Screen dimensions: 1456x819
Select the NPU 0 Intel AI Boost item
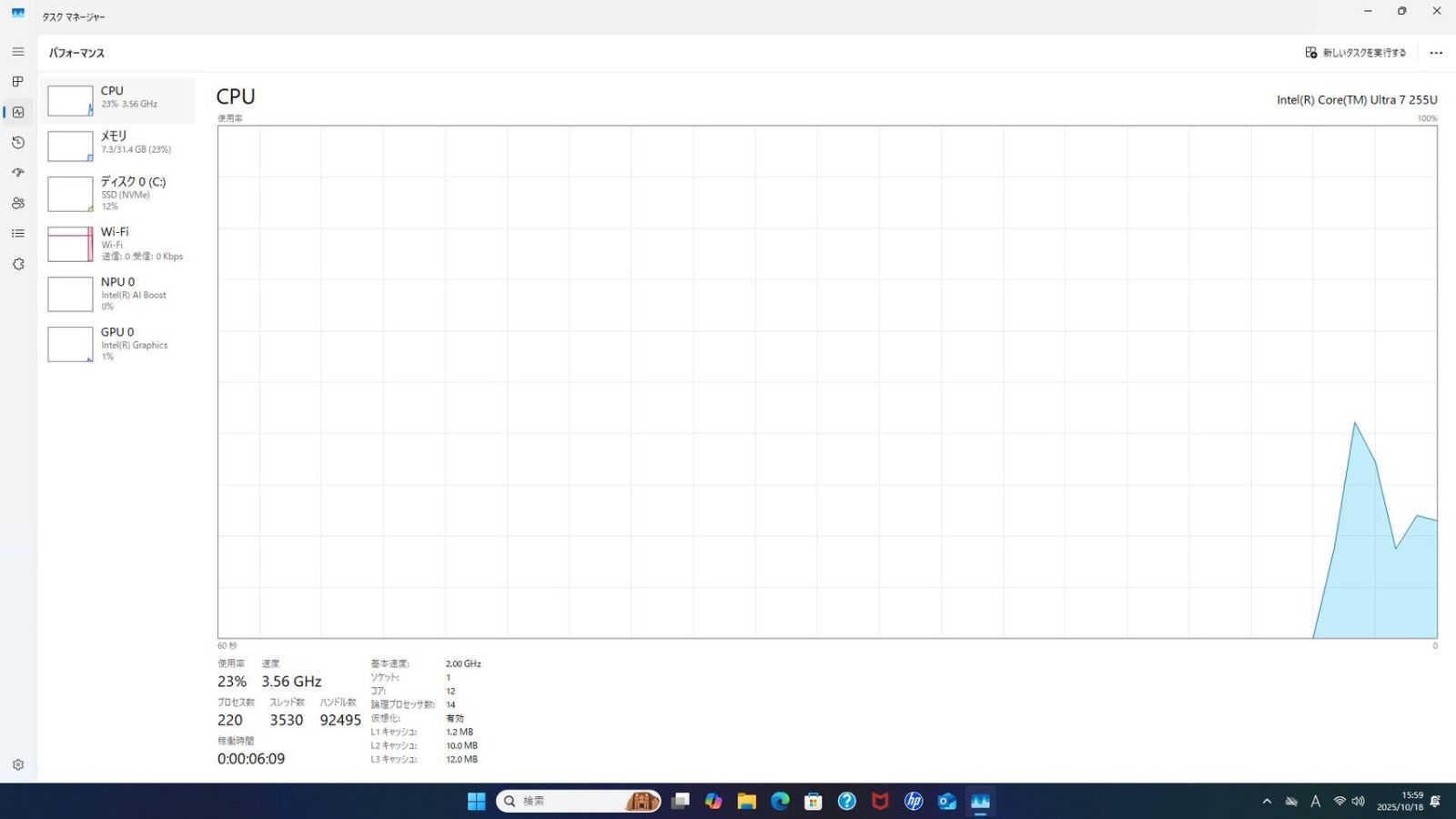pyautogui.click(x=117, y=294)
